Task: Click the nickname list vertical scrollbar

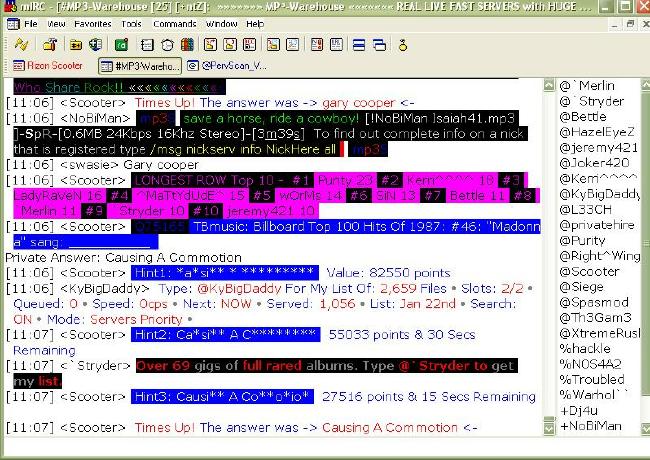Action: [641, 250]
